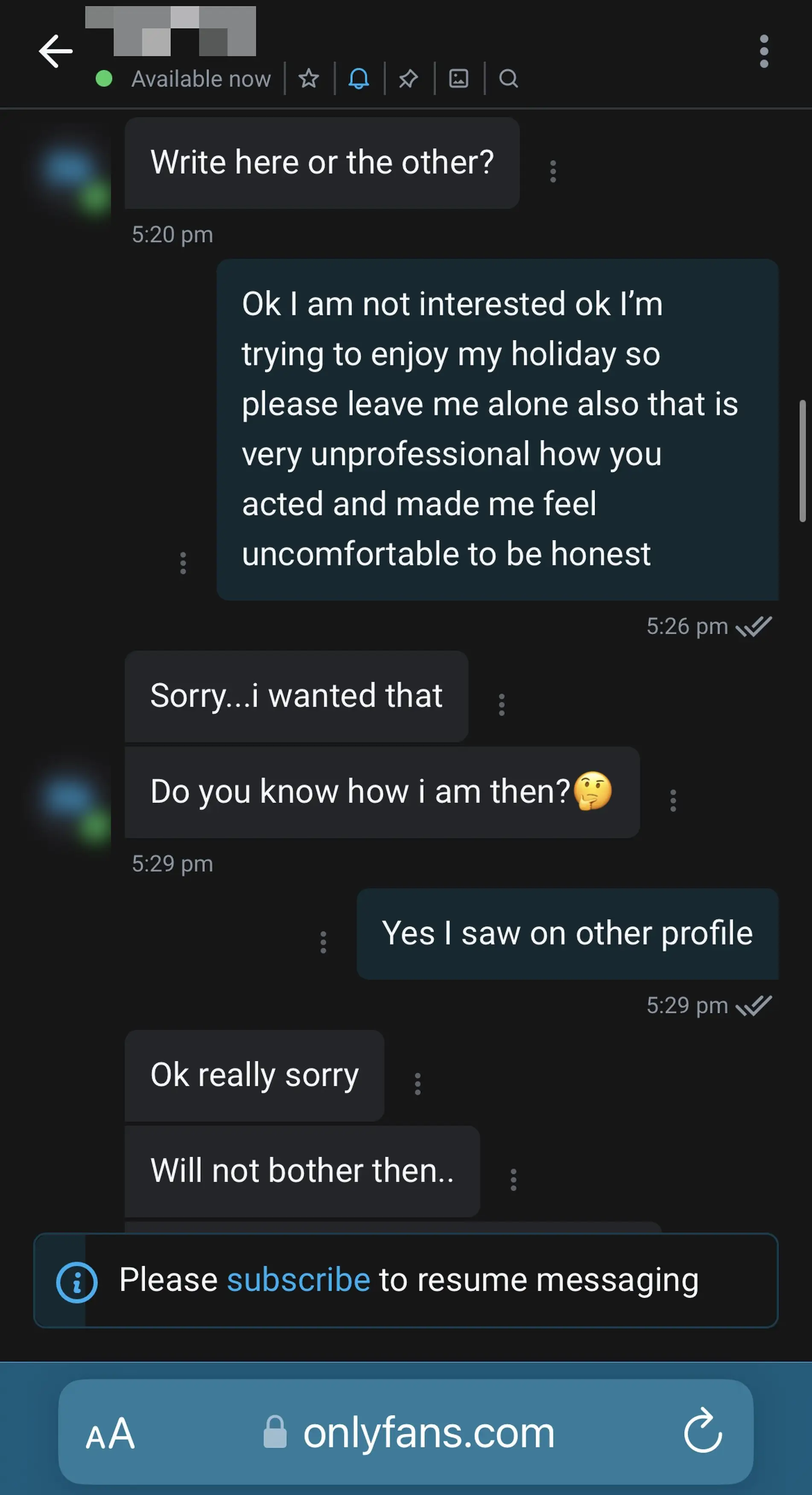Go back using the back arrow
Image resolution: width=812 pixels, height=1495 pixels.
55,51
